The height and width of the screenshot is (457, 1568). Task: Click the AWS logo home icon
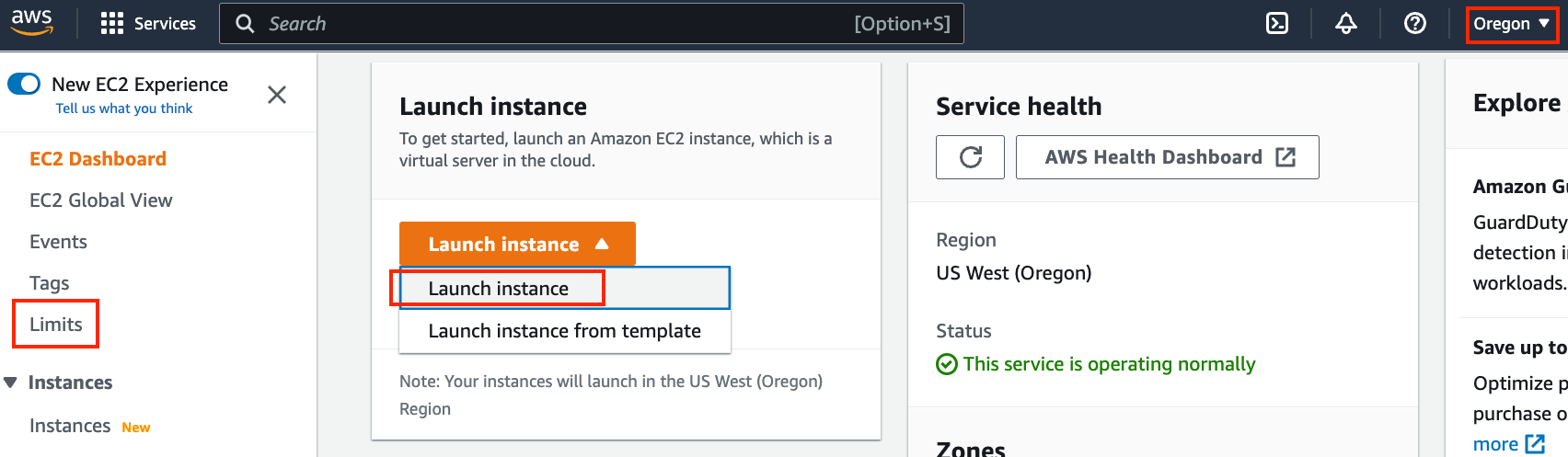tap(31, 23)
